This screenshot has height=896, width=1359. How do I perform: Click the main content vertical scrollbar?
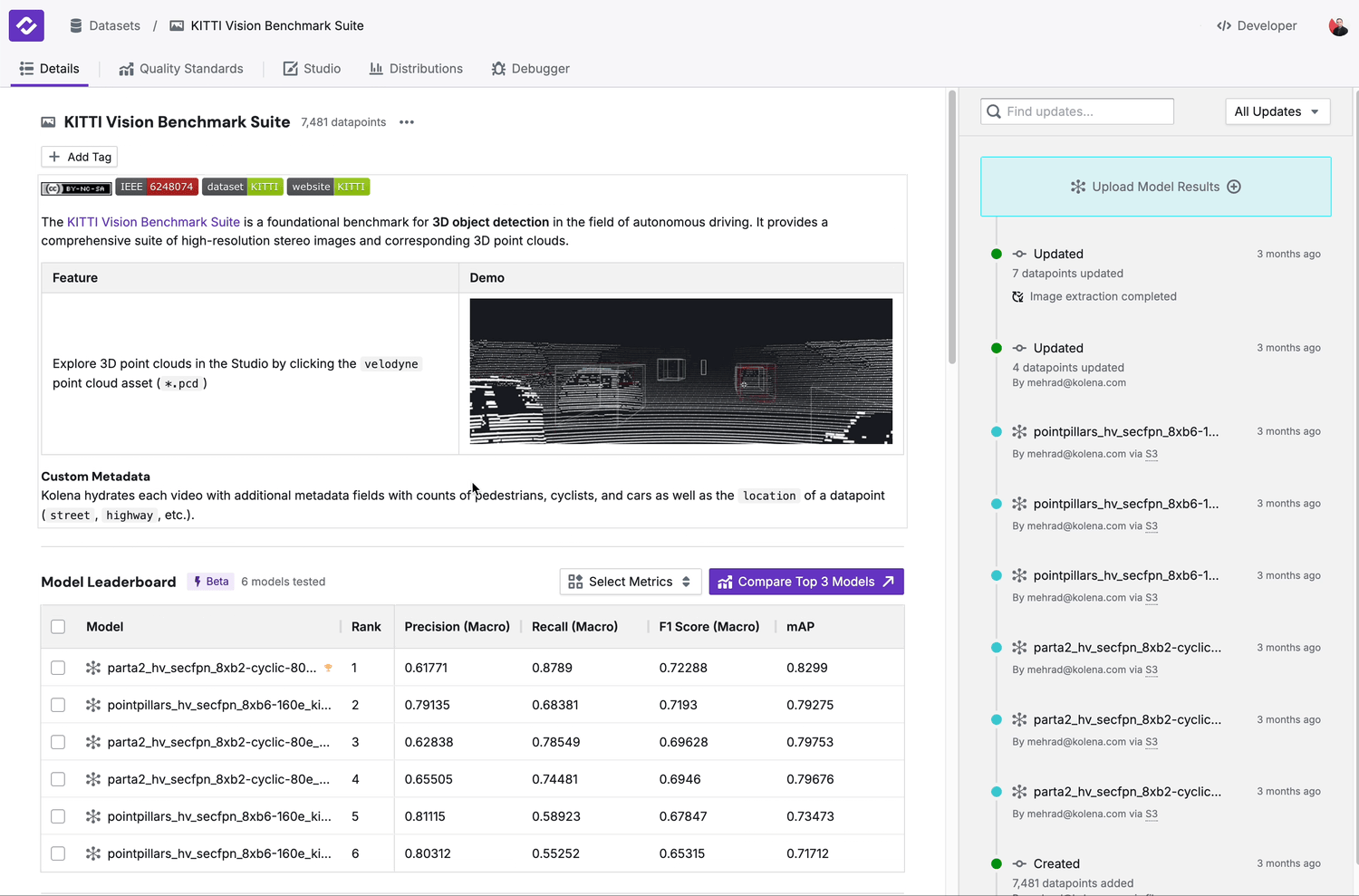(951, 226)
